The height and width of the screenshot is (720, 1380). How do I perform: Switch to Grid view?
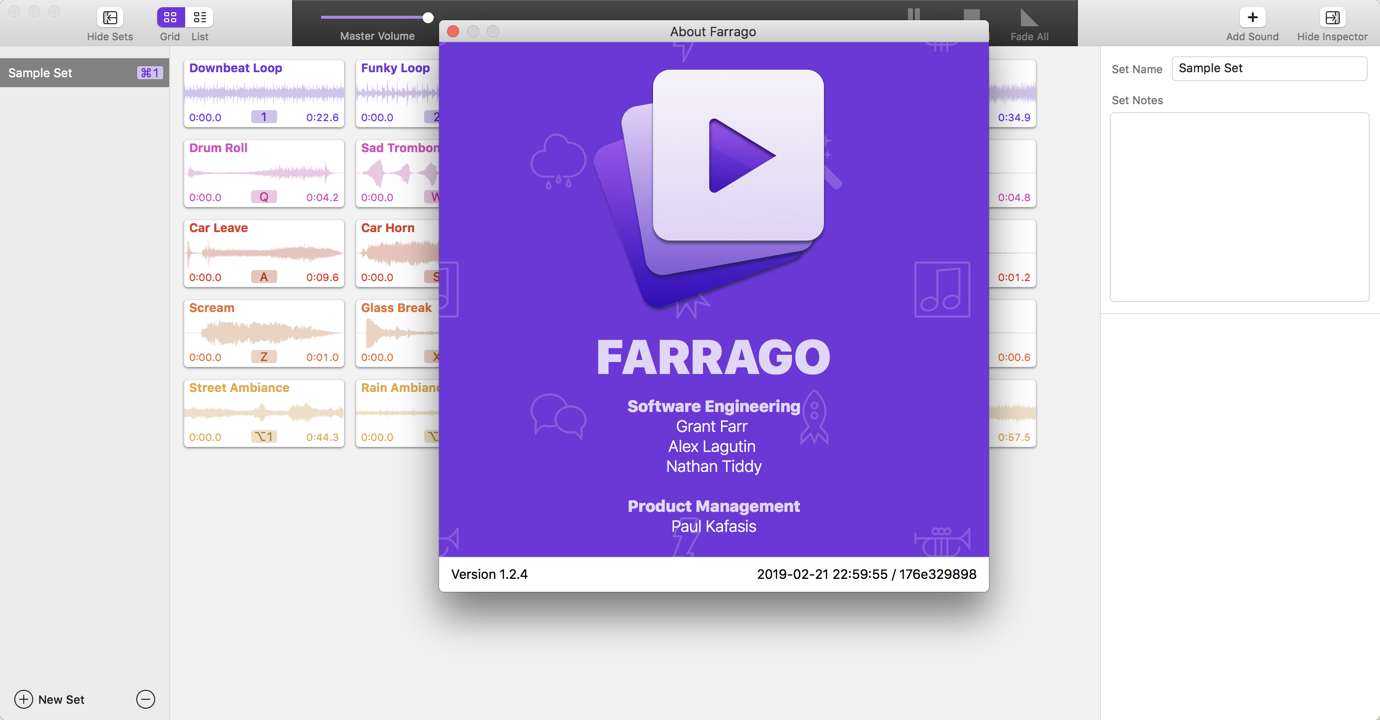[x=170, y=17]
